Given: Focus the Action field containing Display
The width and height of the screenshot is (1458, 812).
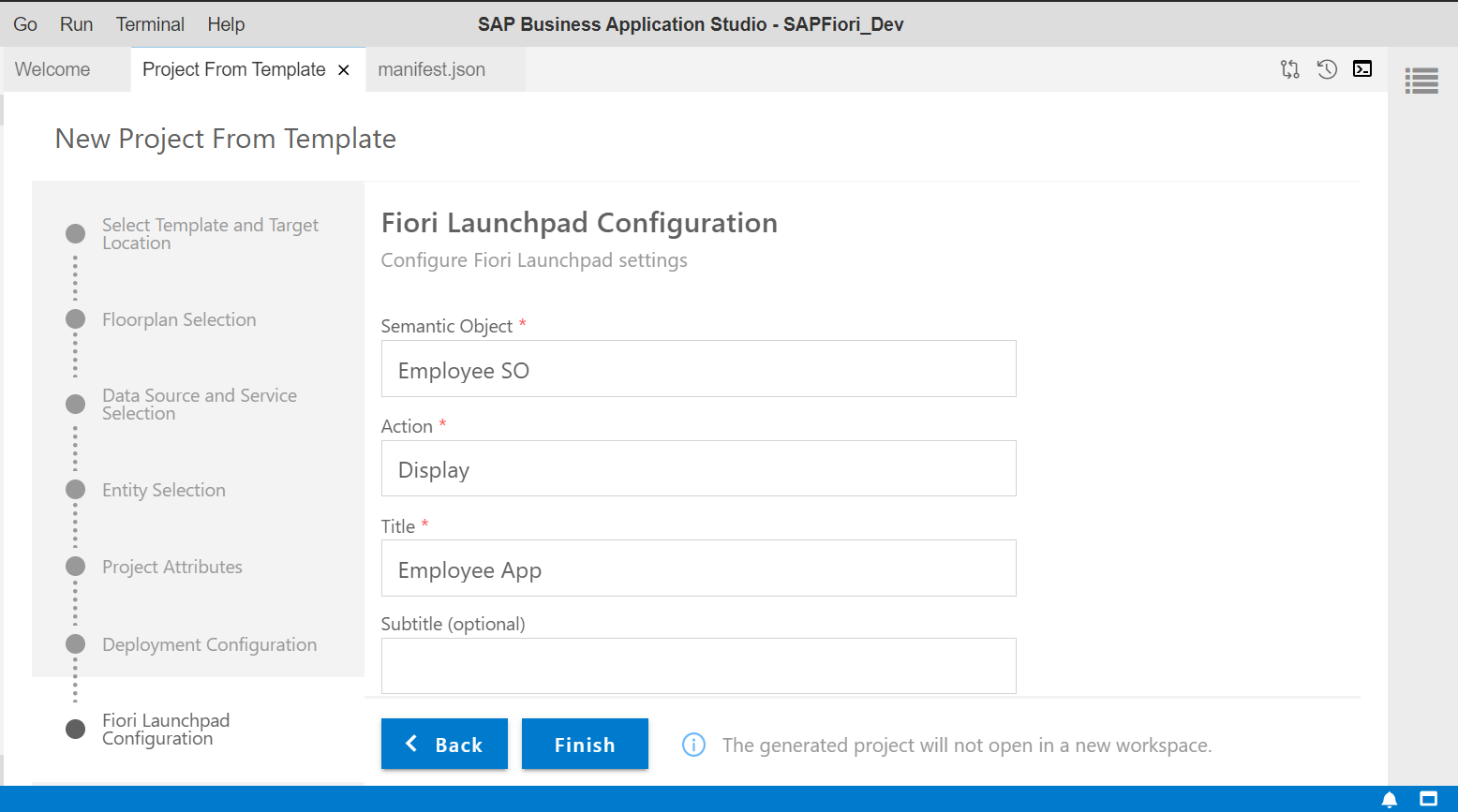Looking at the screenshot, I should point(698,468).
